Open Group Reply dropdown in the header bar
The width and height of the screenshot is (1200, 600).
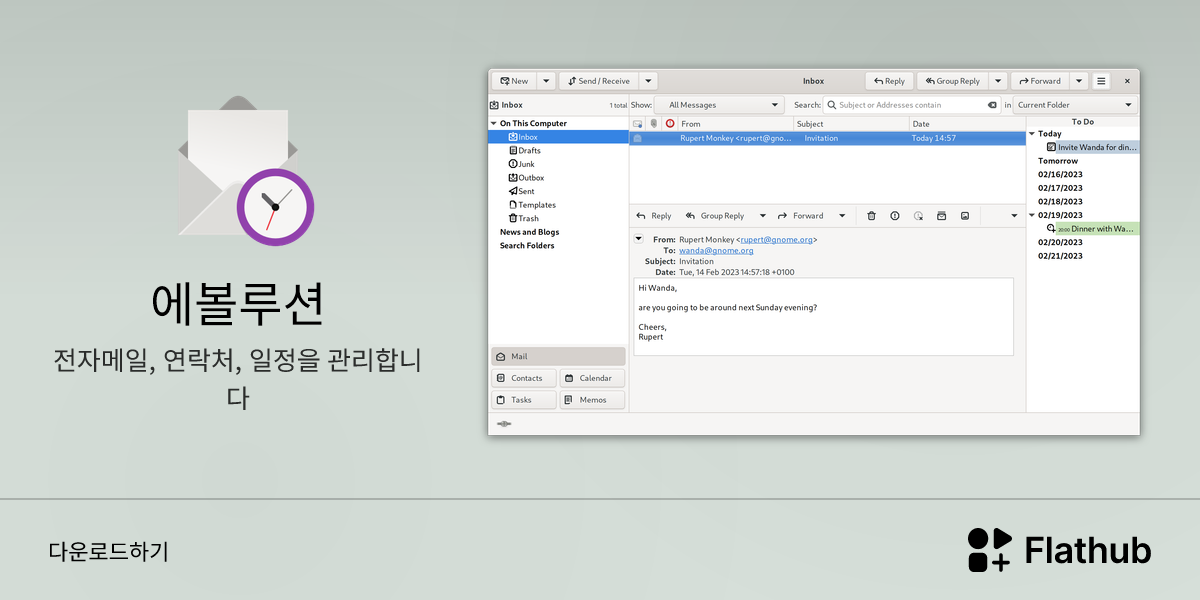pyautogui.click(x=998, y=81)
